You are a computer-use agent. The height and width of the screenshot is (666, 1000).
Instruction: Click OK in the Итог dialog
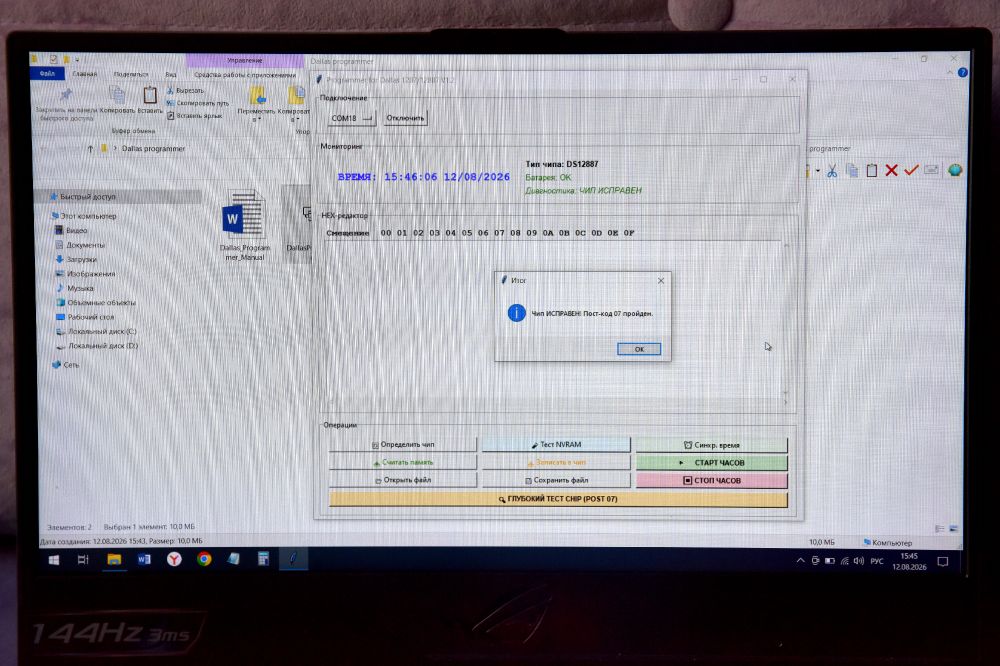(x=639, y=349)
